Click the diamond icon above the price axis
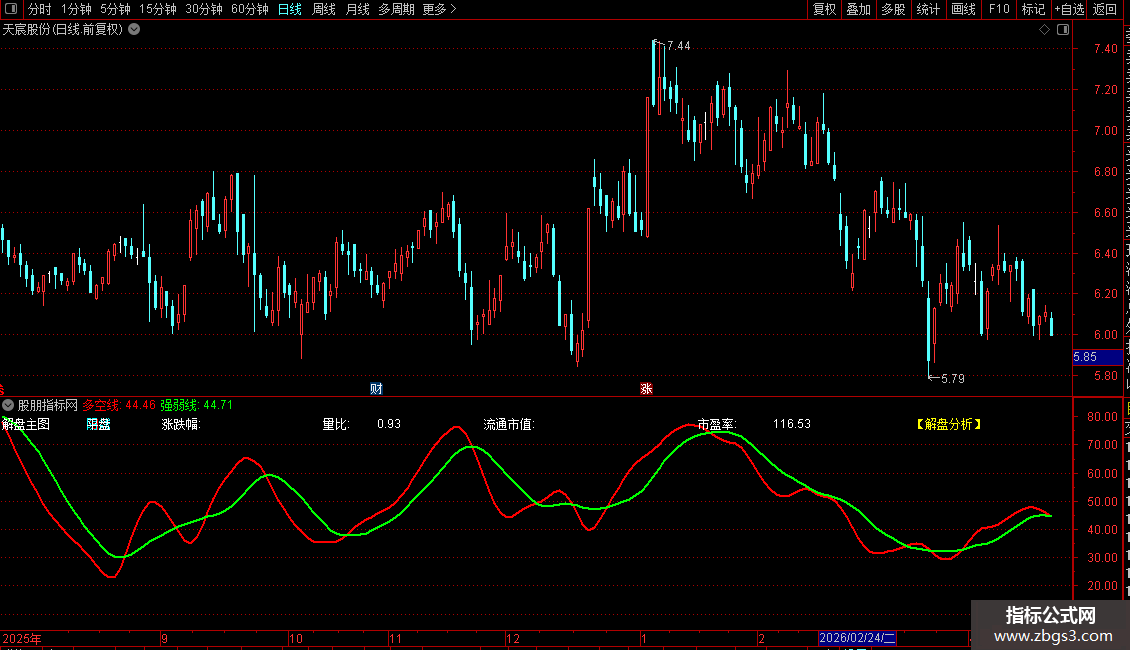Viewport: 1130px width, 650px height. (1044, 30)
